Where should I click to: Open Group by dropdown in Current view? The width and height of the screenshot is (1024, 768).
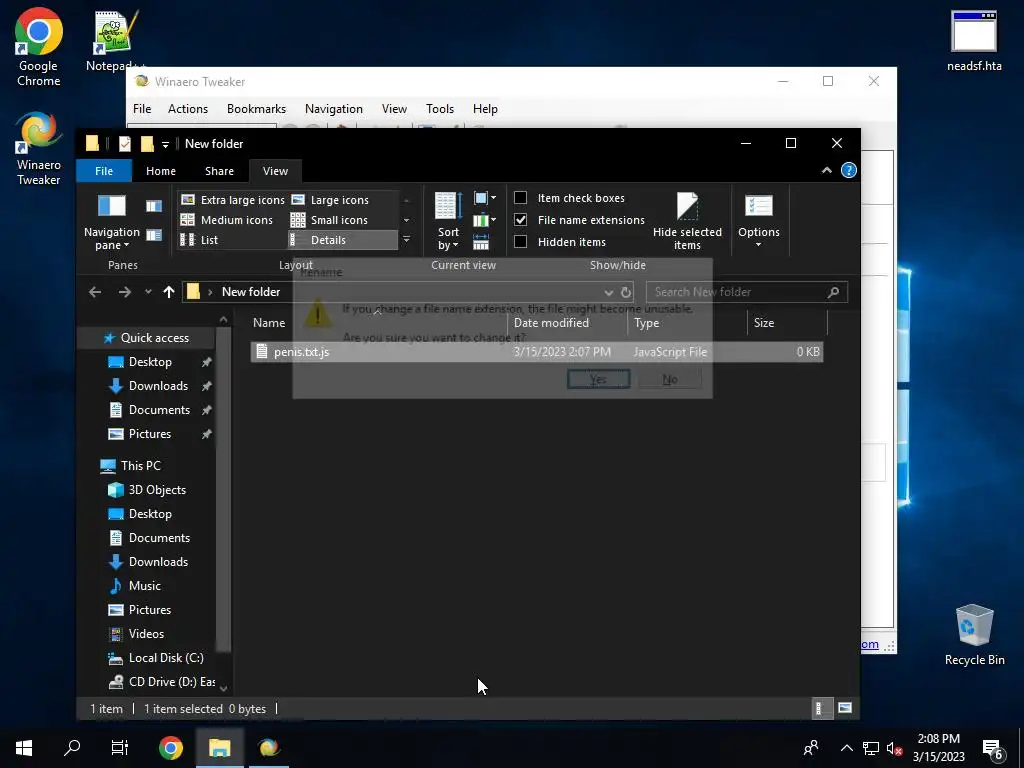point(484,198)
